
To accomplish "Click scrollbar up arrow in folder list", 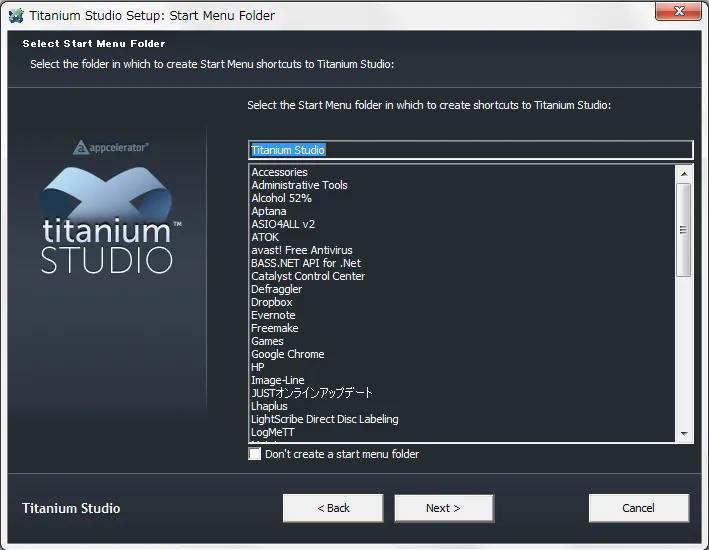I will (x=684, y=173).
